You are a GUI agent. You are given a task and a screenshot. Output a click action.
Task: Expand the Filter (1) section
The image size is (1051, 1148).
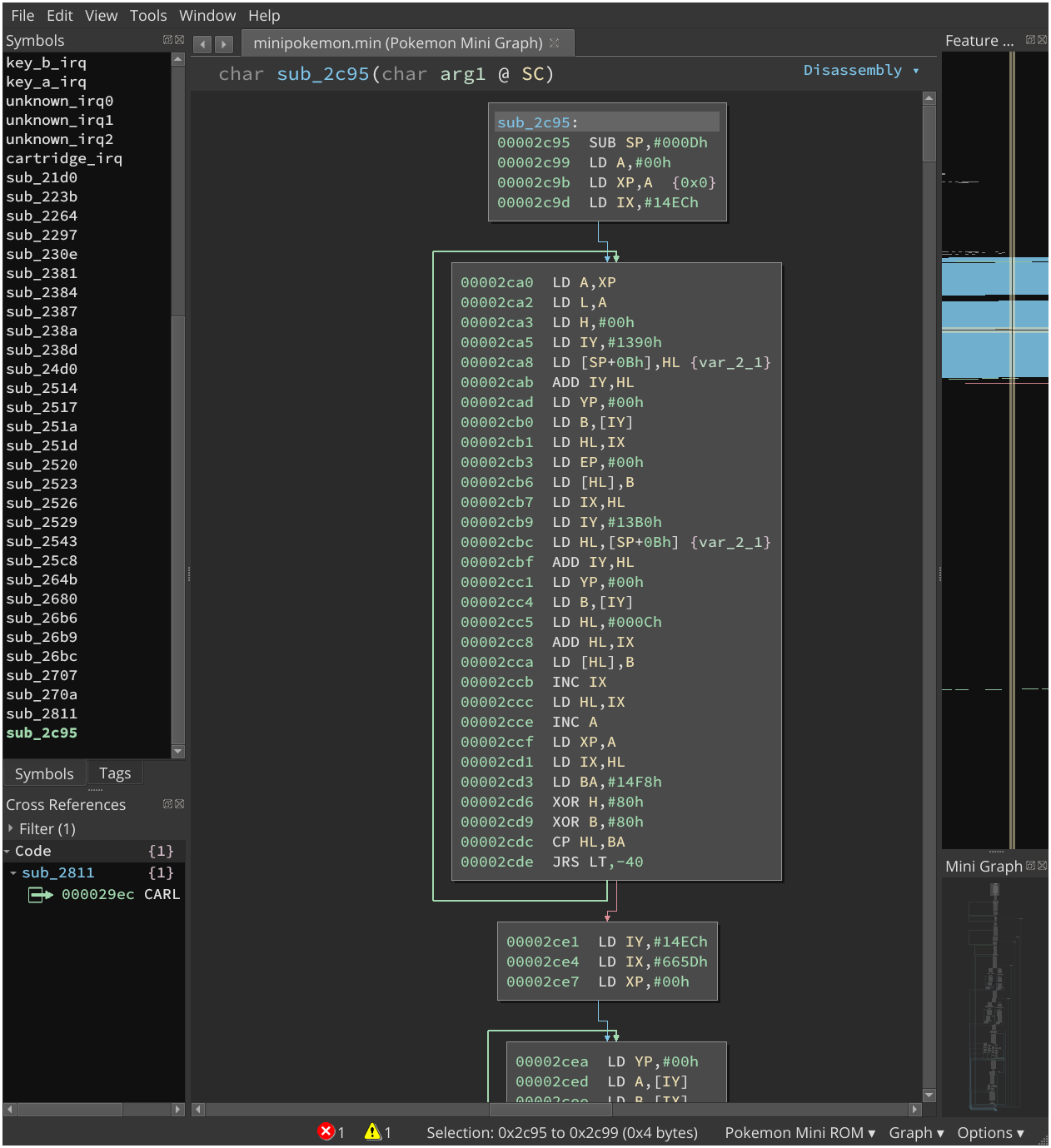point(10,828)
